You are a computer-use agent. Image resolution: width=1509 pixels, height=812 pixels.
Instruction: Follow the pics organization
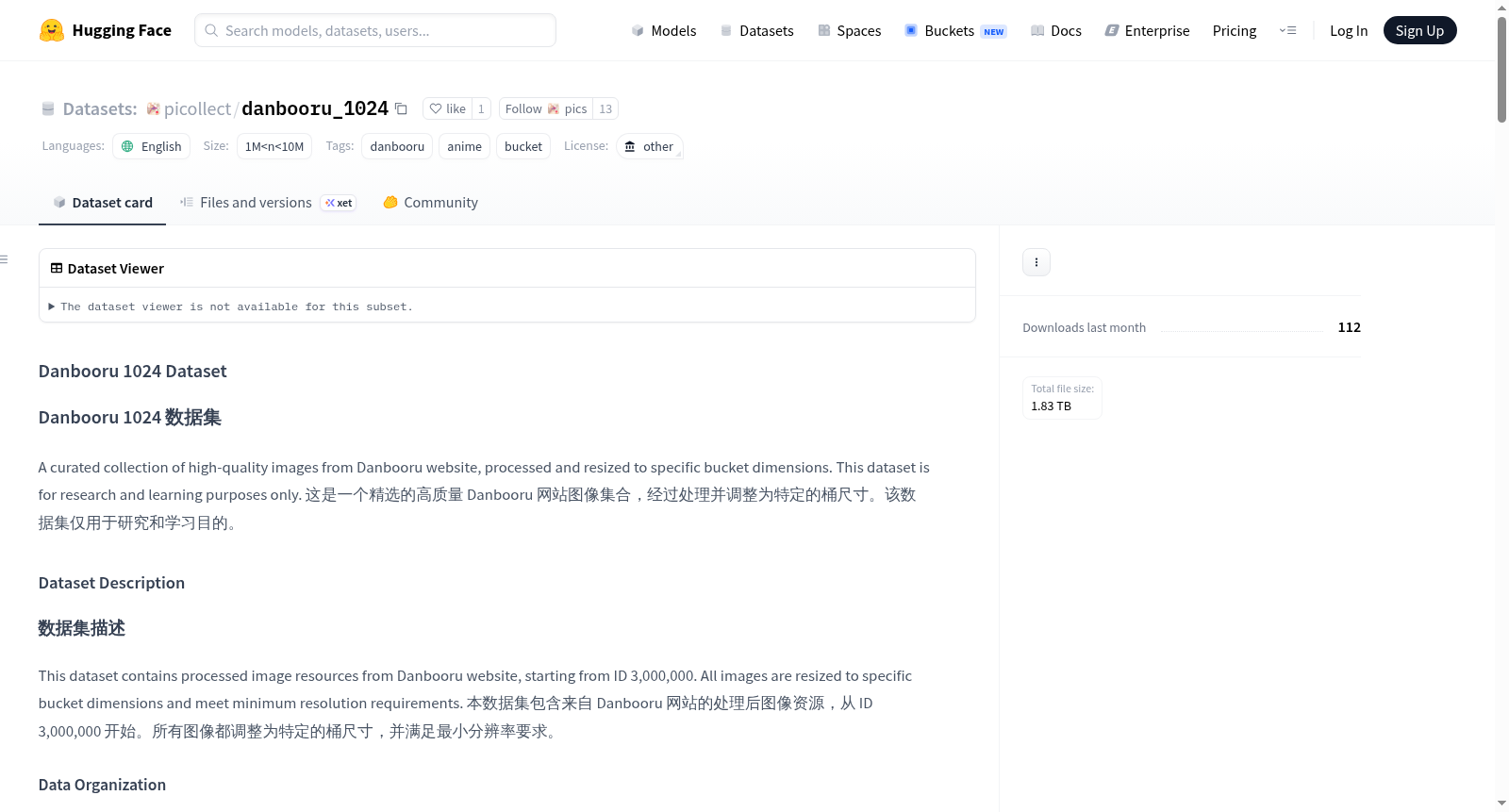(x=546, y=108)
